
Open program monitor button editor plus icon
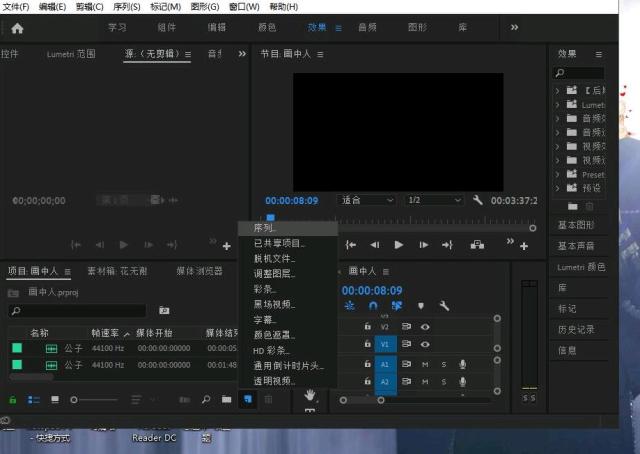point(524,246)
